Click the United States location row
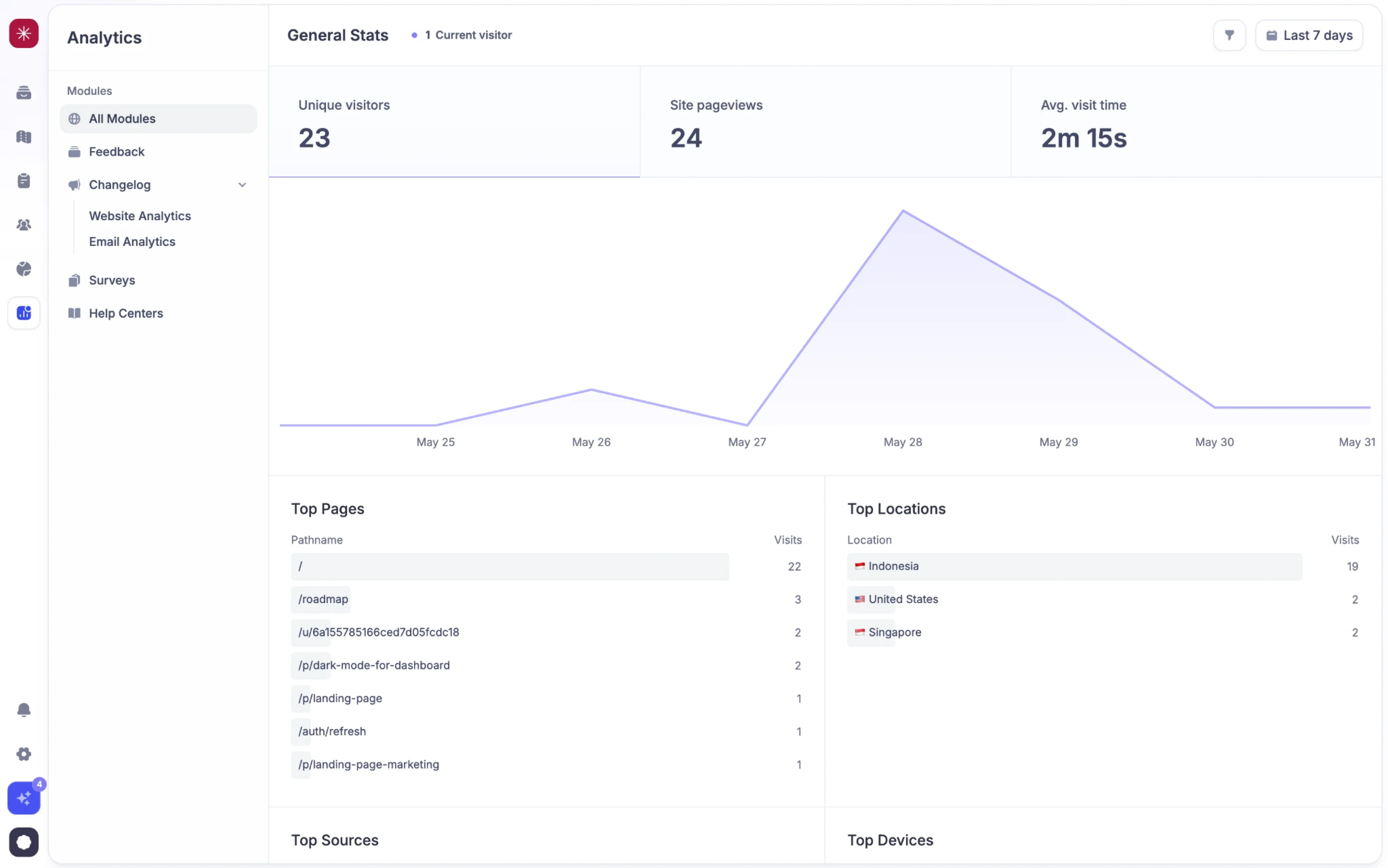1388x868 pixels. (x=1103, y=599)
